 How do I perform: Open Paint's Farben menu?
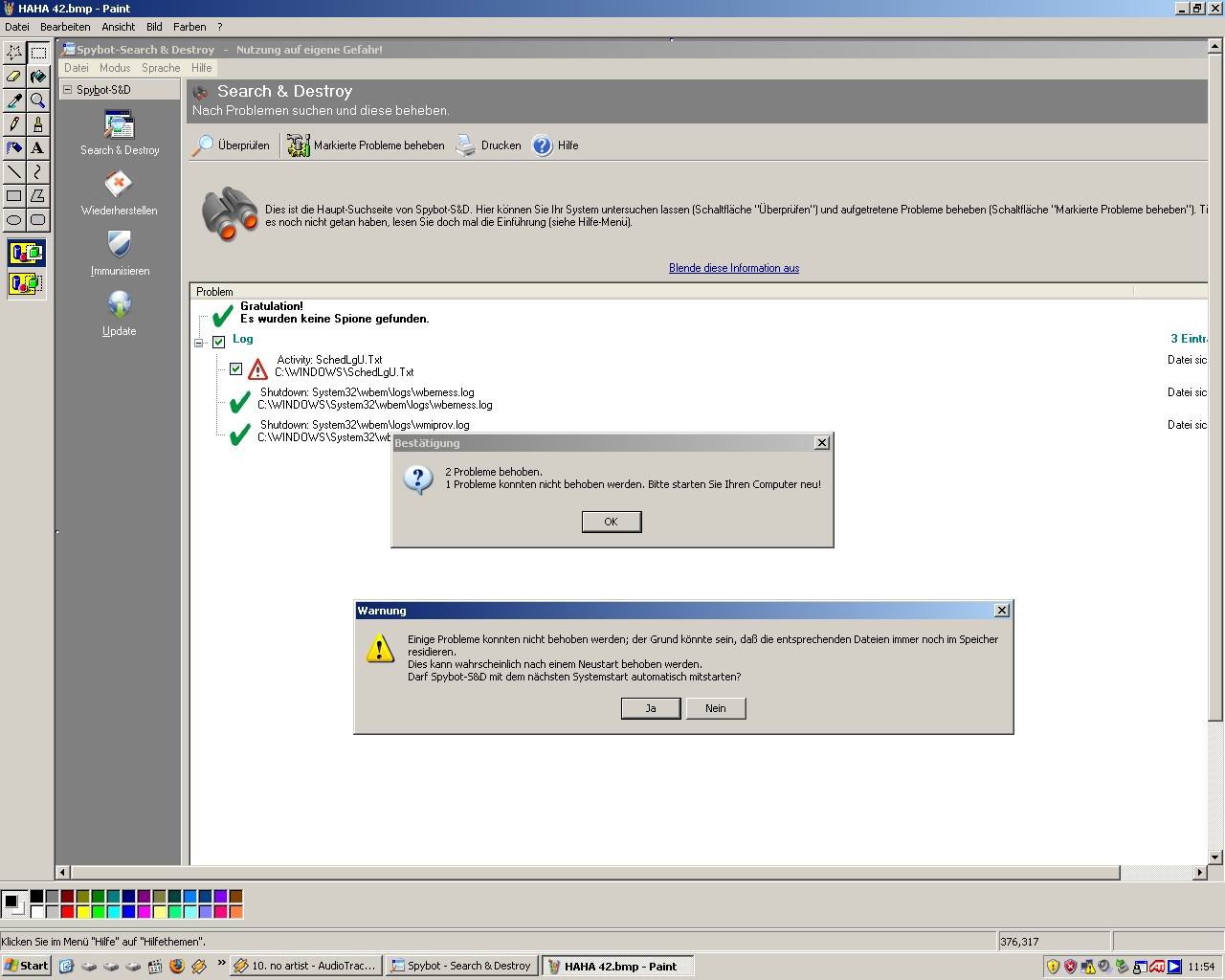click(x=189, y=27)
